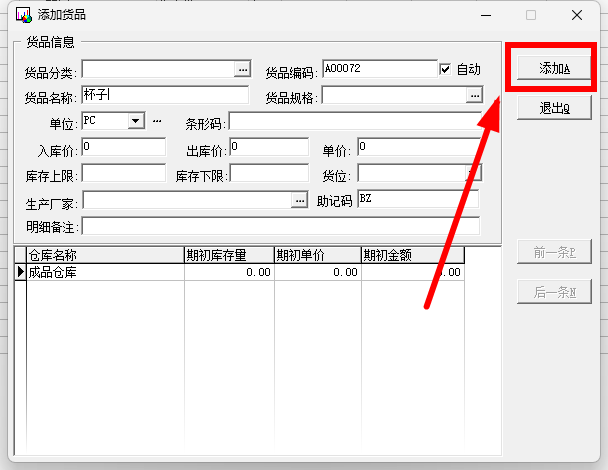Click the 货位 input field
Image resolution: width=608 pixels, height=470 pixels.
pyautogui.click(x=412, y=173)
